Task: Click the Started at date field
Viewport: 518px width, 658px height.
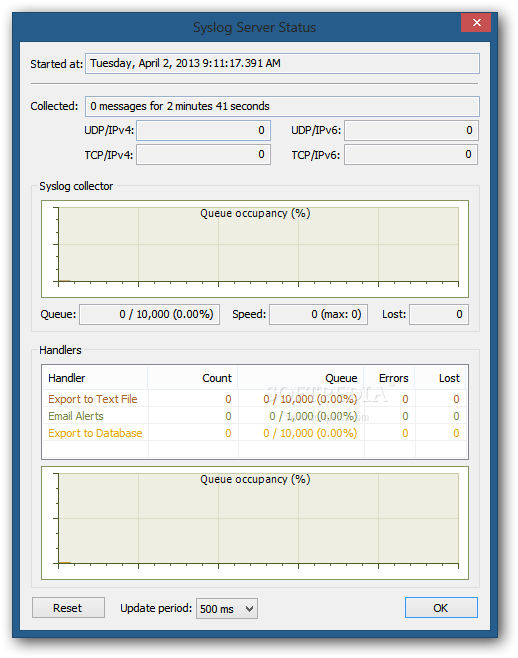Action: (282, 63)
